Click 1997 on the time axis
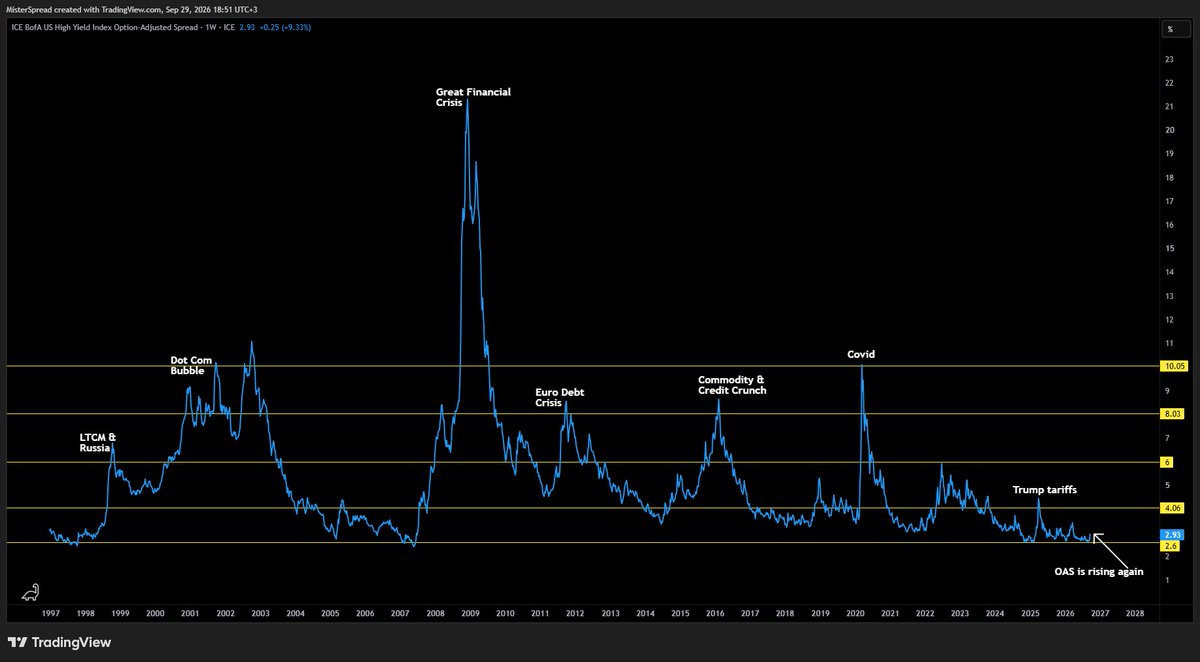Screen dimensions: 1200x662 (50, 612)
